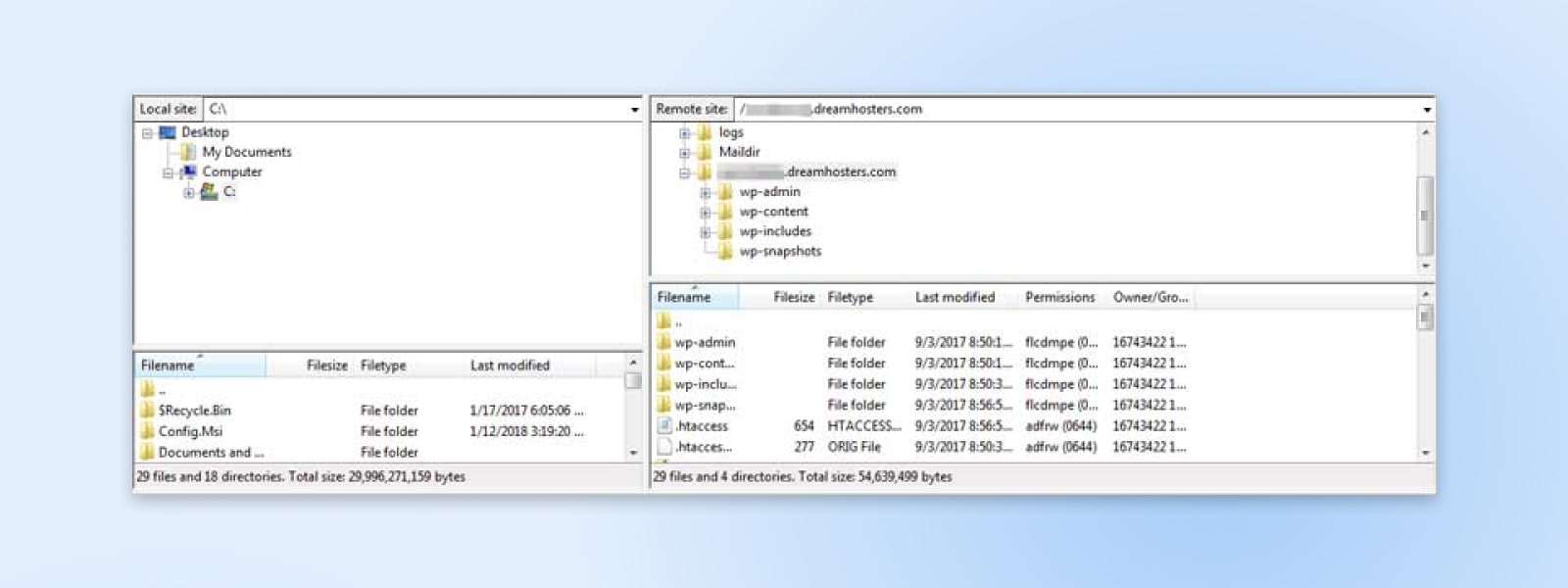Sort local files by Filesize column
This screenshot has width=1568, height=588.
pos(326,366)
